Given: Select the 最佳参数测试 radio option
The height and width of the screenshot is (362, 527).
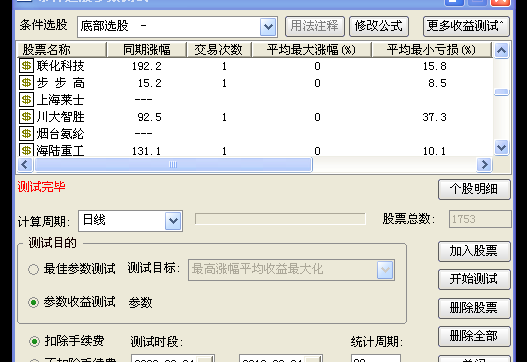Looking at the screenshot, I should (x=33, y=269).
